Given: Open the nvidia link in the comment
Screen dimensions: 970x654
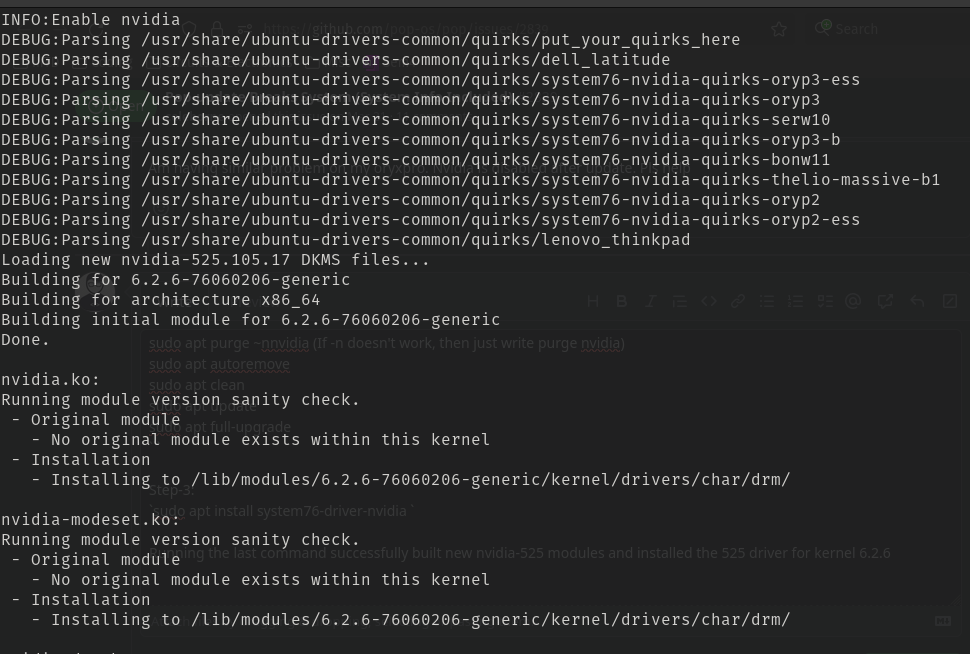Looking at the screenshot, I should point(600,343).
